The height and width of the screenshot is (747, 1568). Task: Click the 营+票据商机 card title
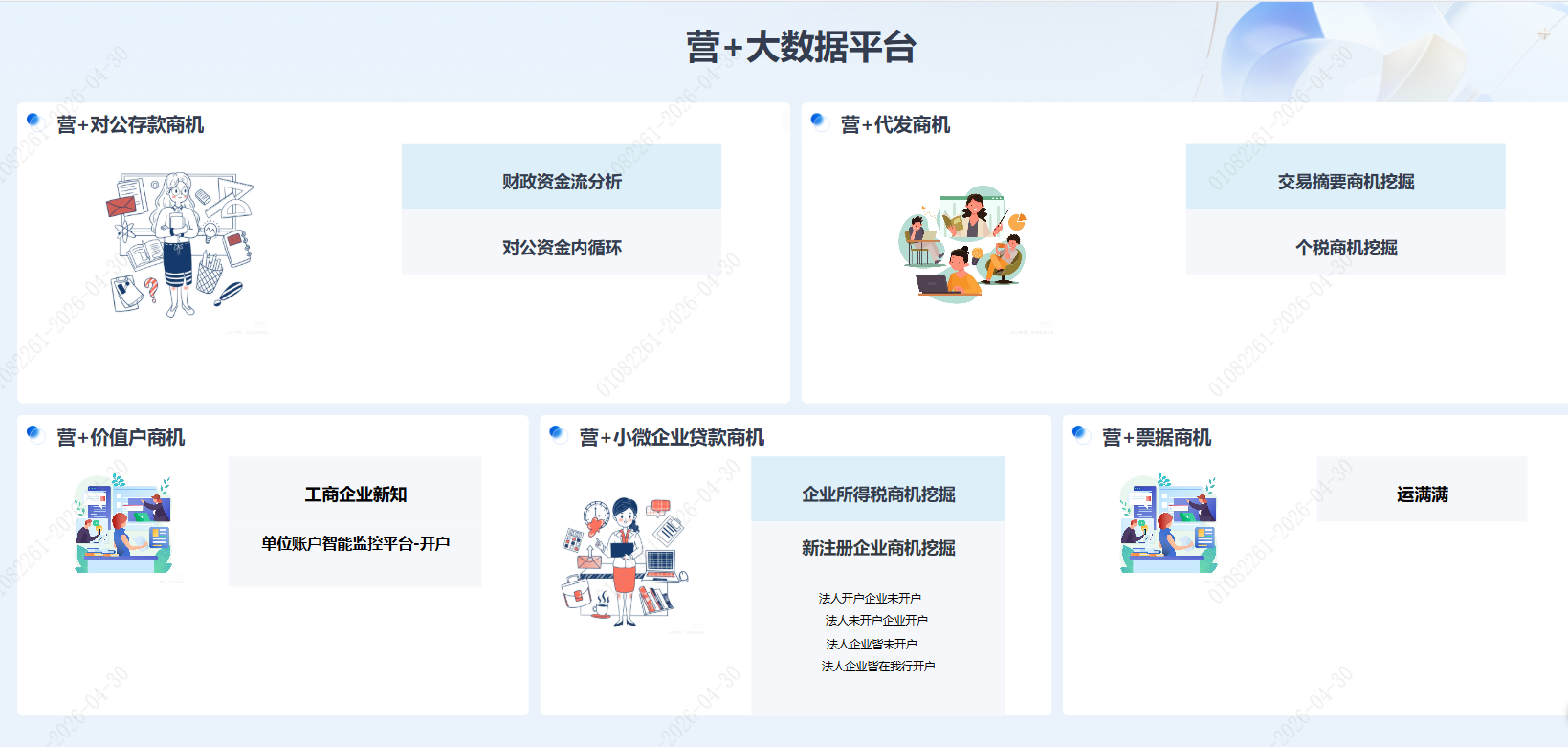(x=1157, y=438)
